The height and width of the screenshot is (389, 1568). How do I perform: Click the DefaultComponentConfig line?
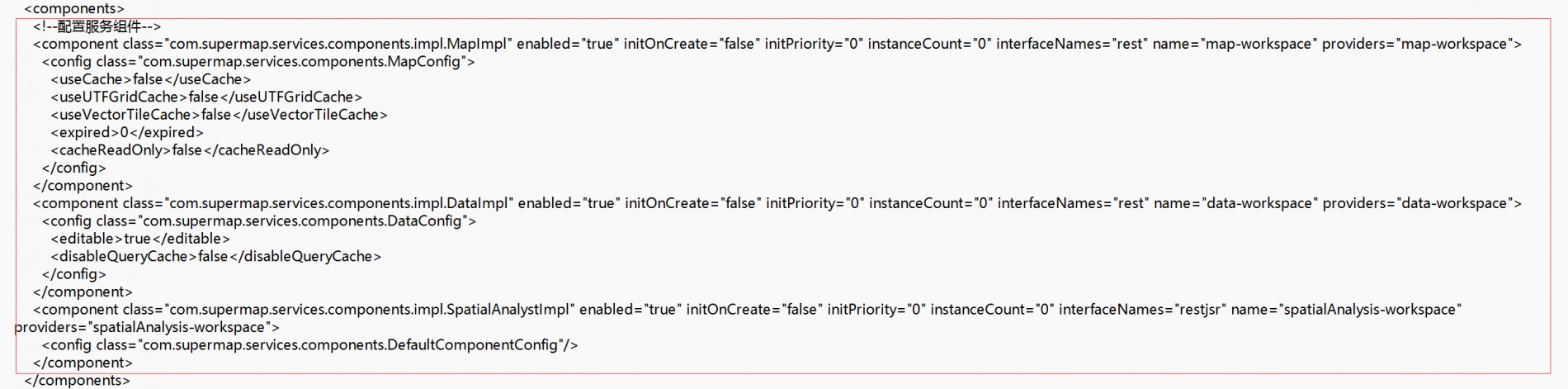[309, 345]
